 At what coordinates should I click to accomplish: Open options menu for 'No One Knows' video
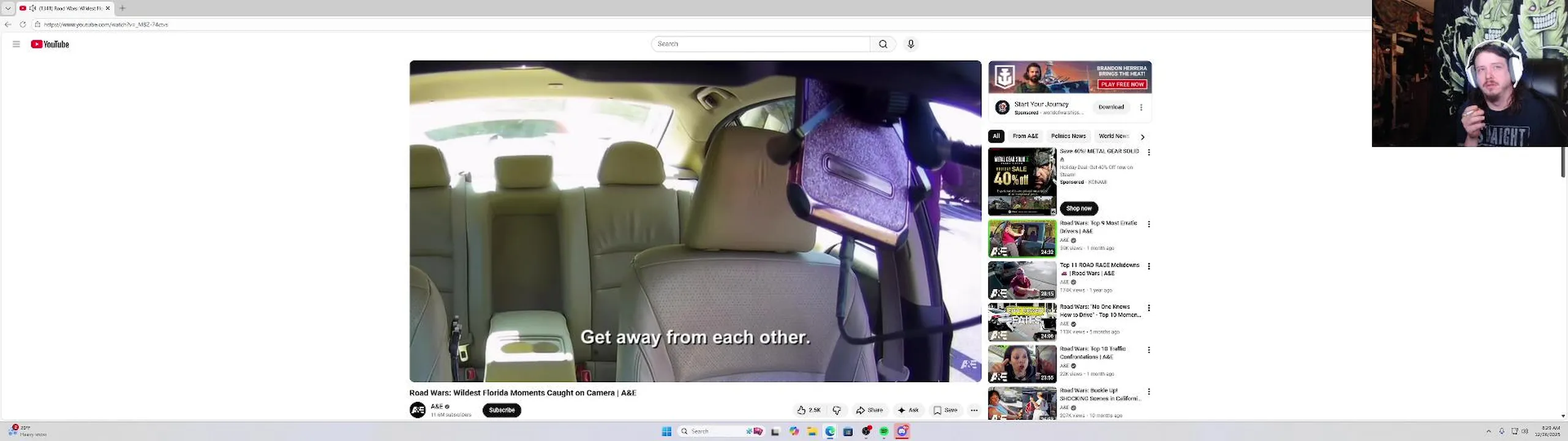1149,308
